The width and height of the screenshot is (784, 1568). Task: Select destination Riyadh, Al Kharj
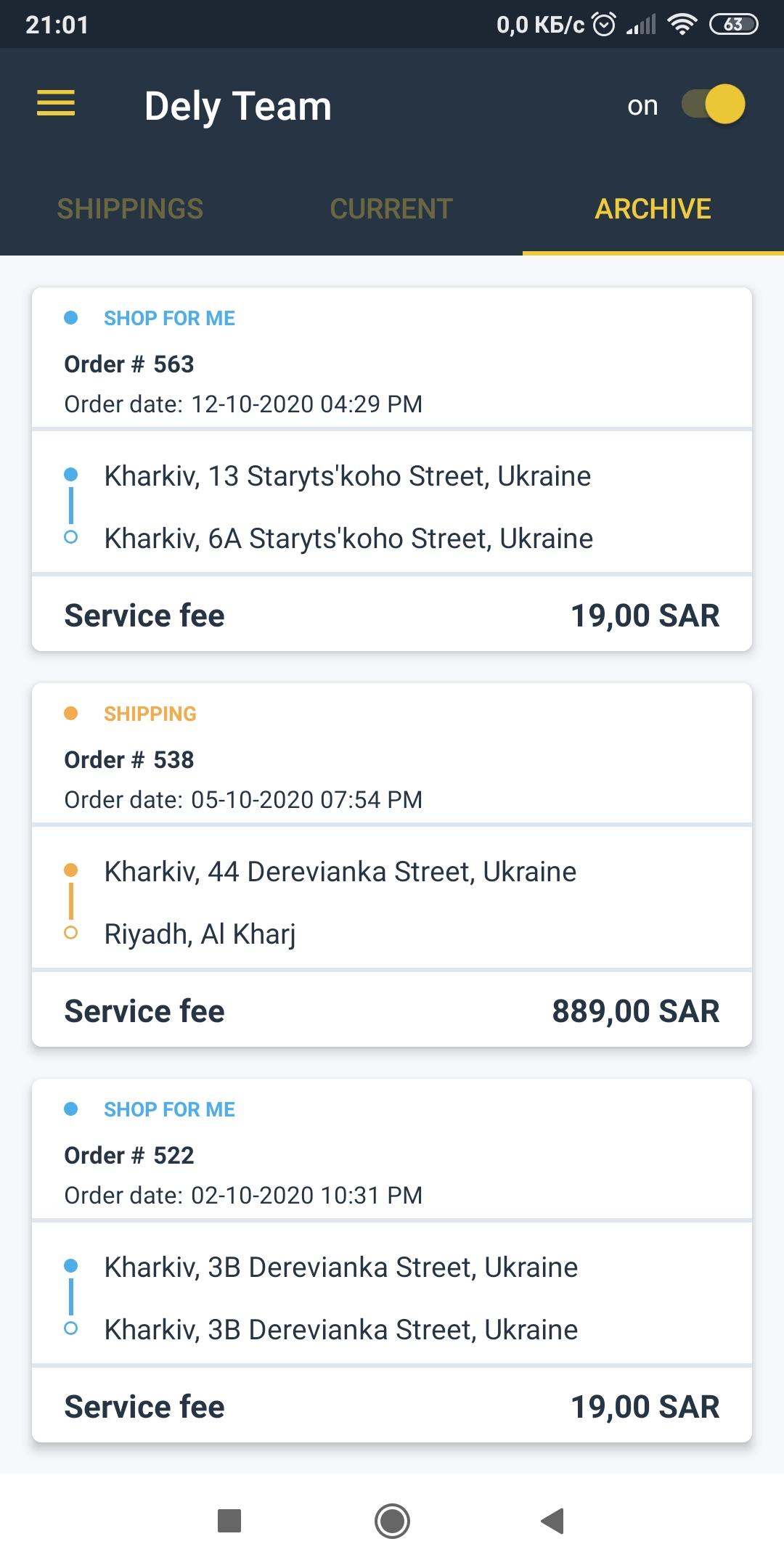pyautogui.click(x=200, y=934)
